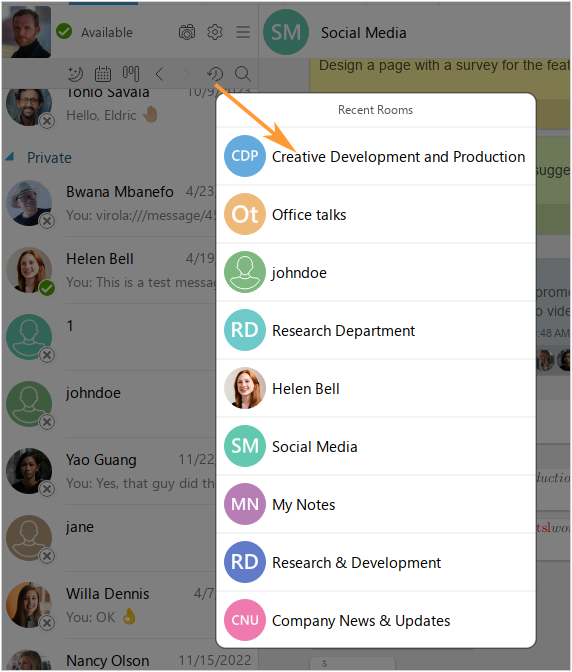Click the user profile photo
Image resolution: width=572 pixels, height=672 pixels.
[x=27, y=32]
